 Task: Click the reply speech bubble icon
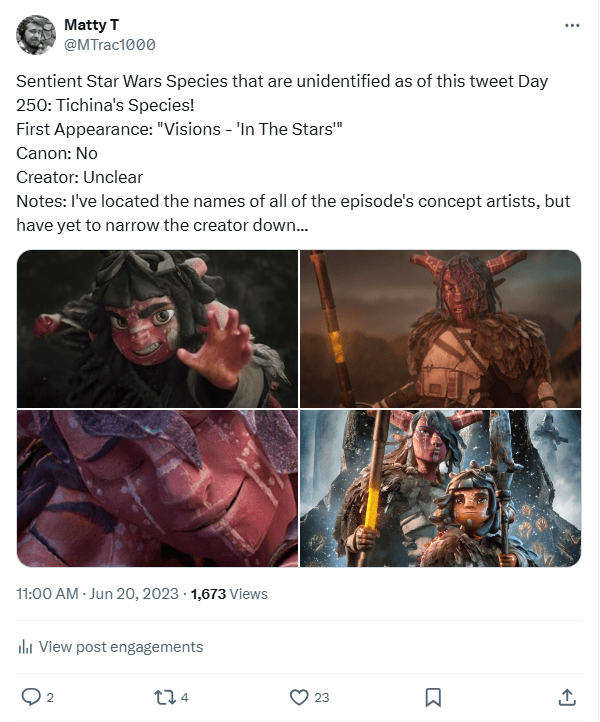[x=31, y=696]
